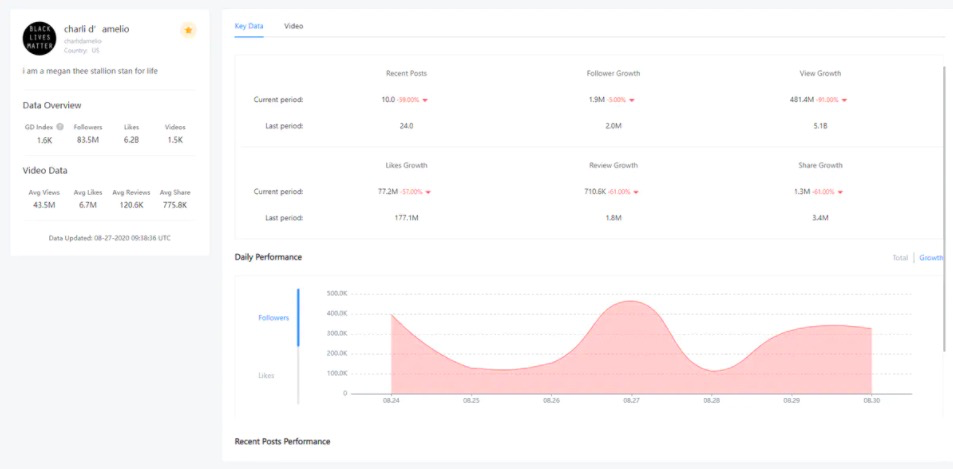Click red down arrow beside View Growth percentage
Image resolution: width=953 pixels, height=469 pixels.
point(844,100)
